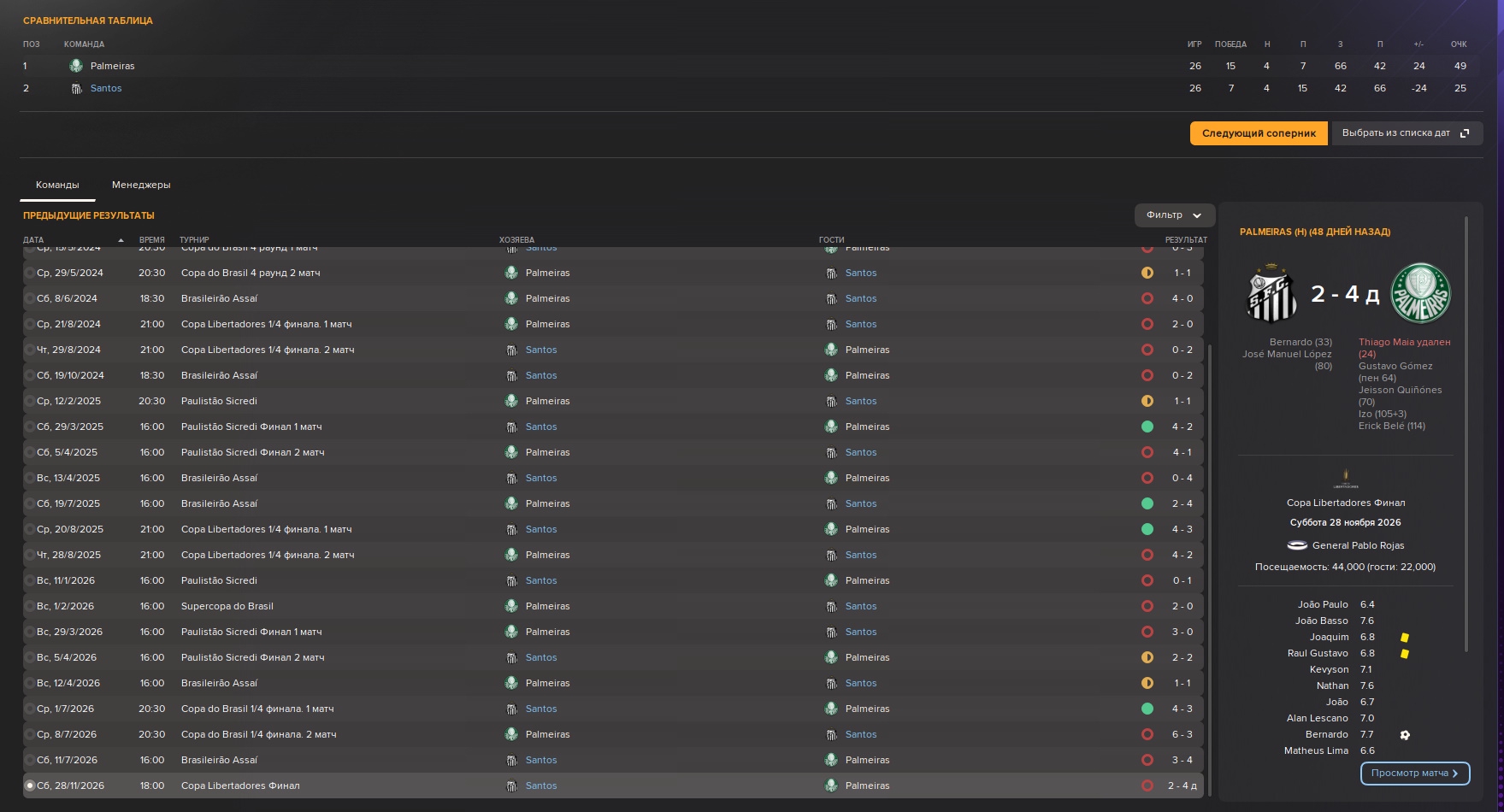Select the radio button for the 12/4/2026 match

pos(30,683)
